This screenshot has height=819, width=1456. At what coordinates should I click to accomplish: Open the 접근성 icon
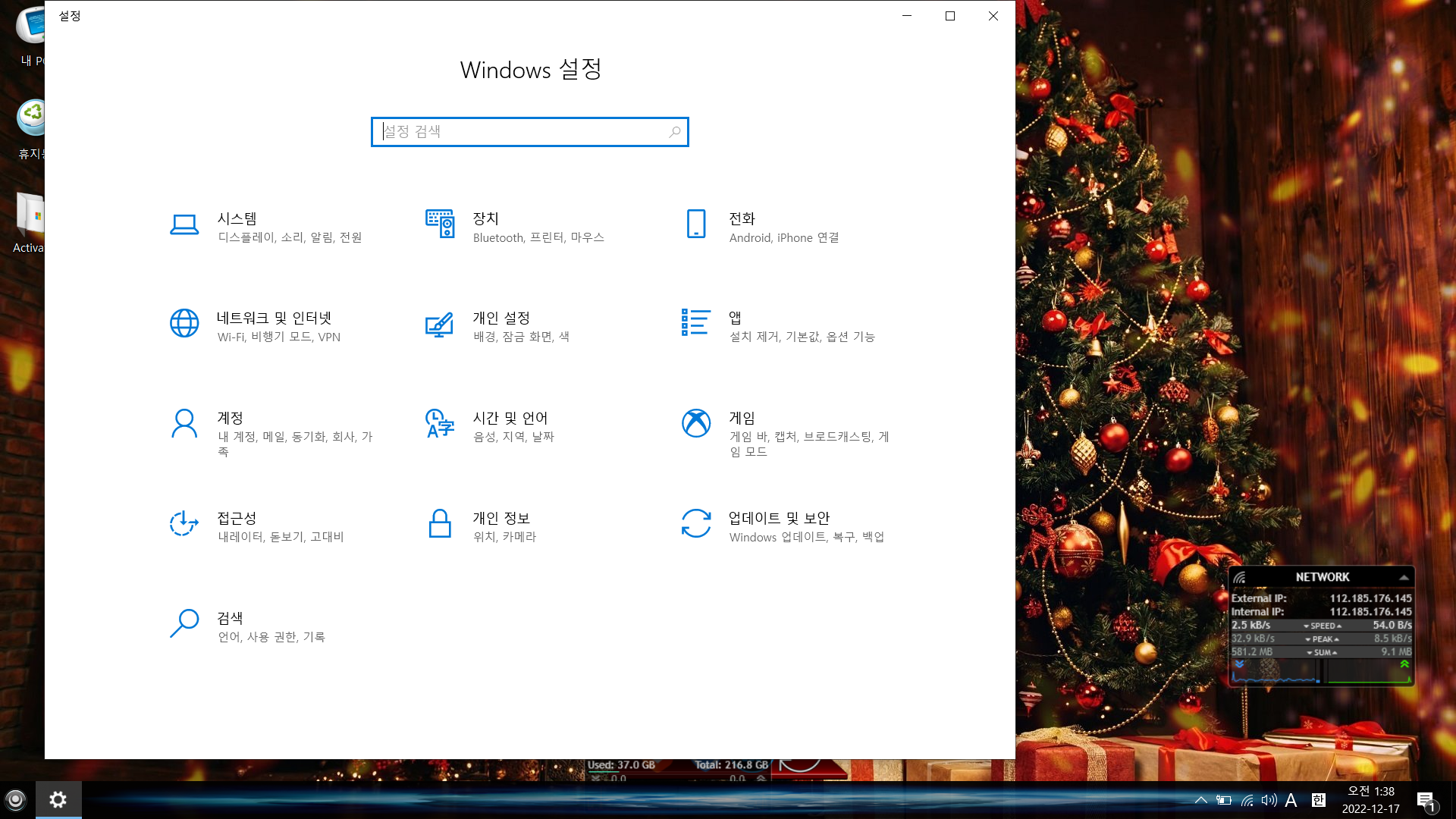pyautogui.click(x=184, y=523)
